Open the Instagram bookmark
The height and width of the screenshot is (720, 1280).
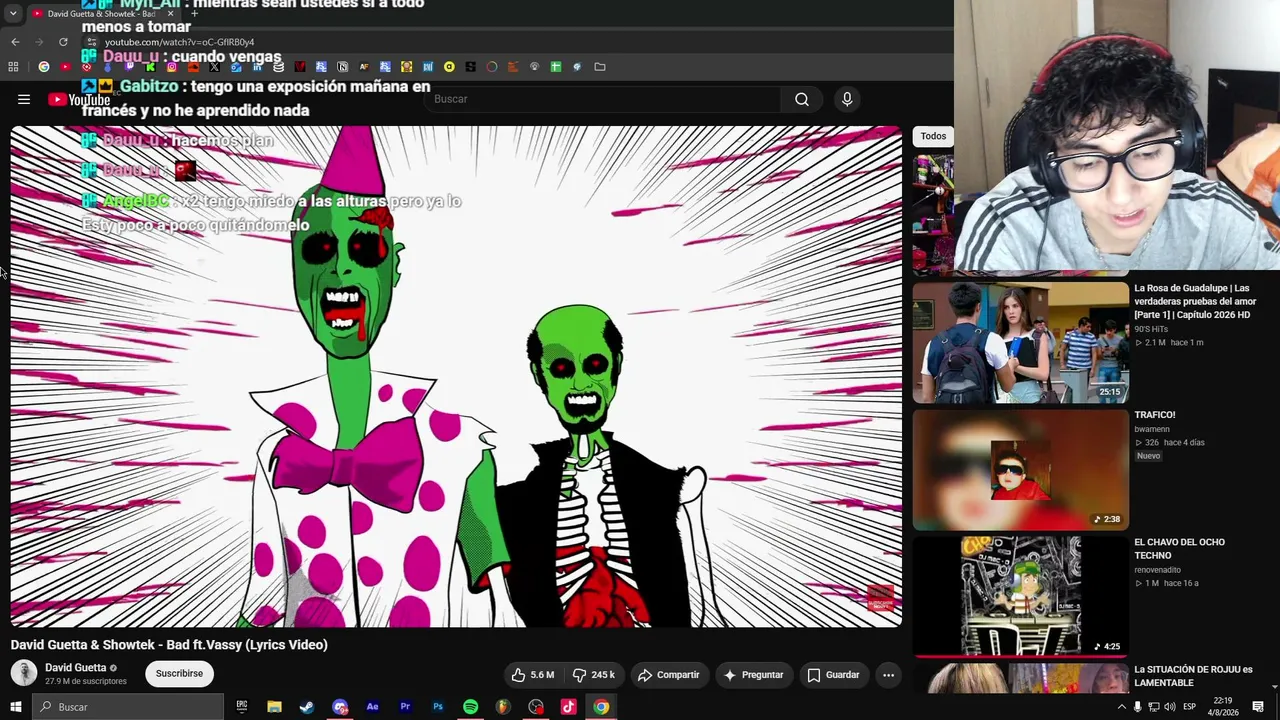click(x=172, y=67)
